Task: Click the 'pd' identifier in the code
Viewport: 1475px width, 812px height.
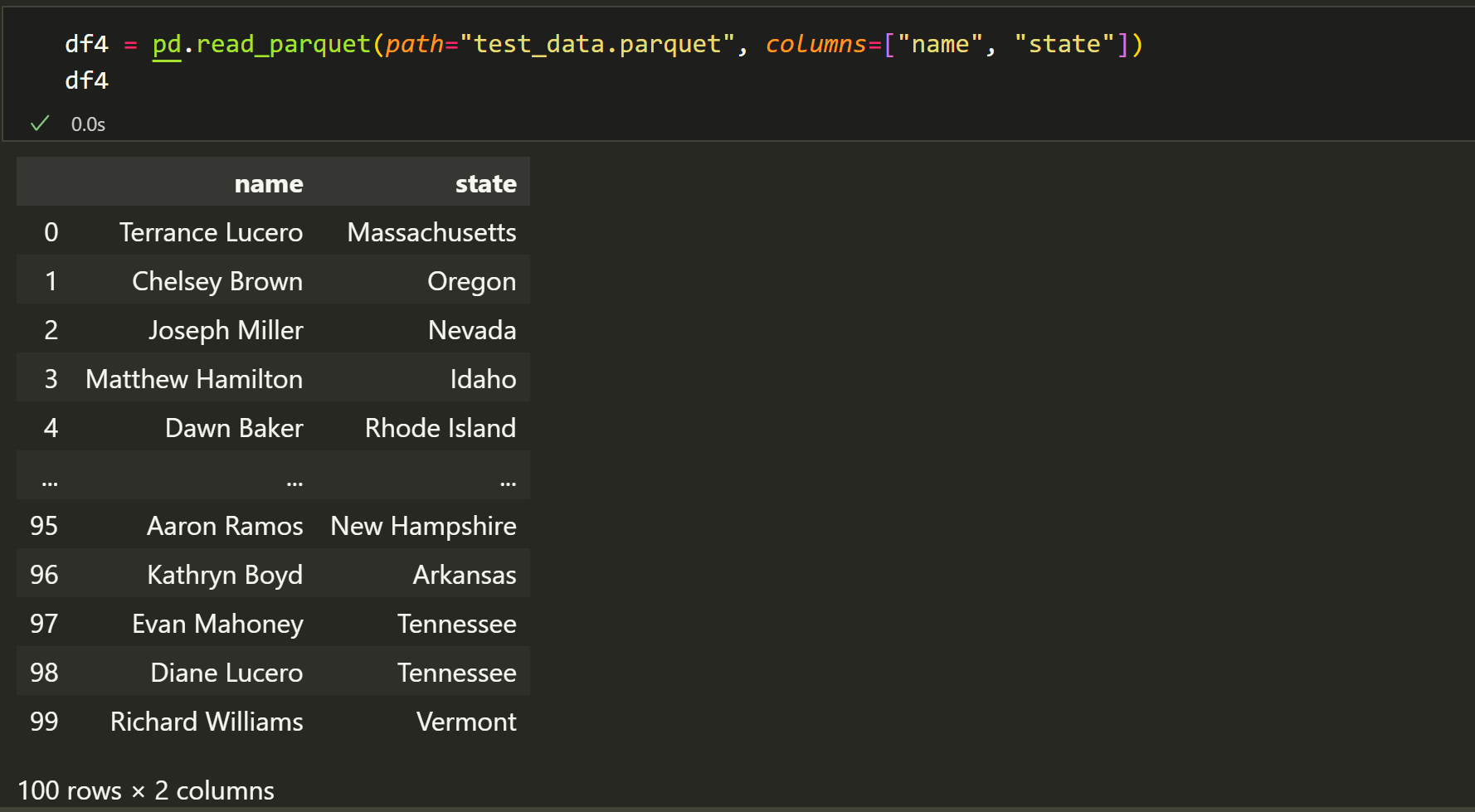Action: pos(167,44)
